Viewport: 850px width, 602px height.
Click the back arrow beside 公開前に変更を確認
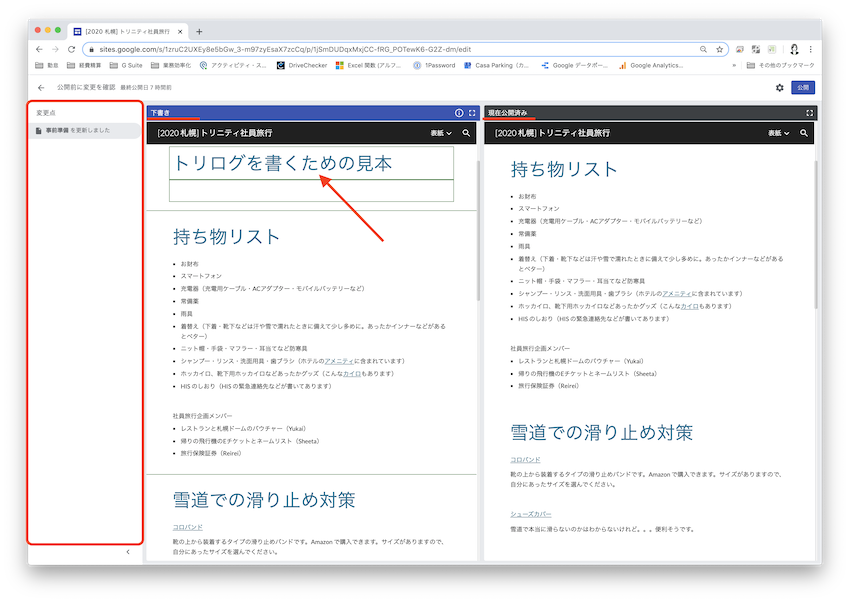click(41, 88)
